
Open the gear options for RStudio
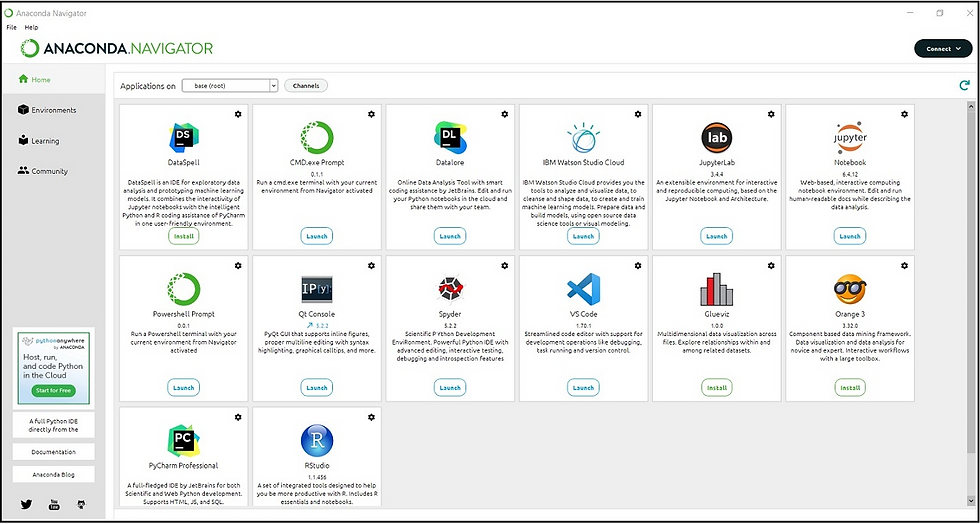click(x=371, y=417)
